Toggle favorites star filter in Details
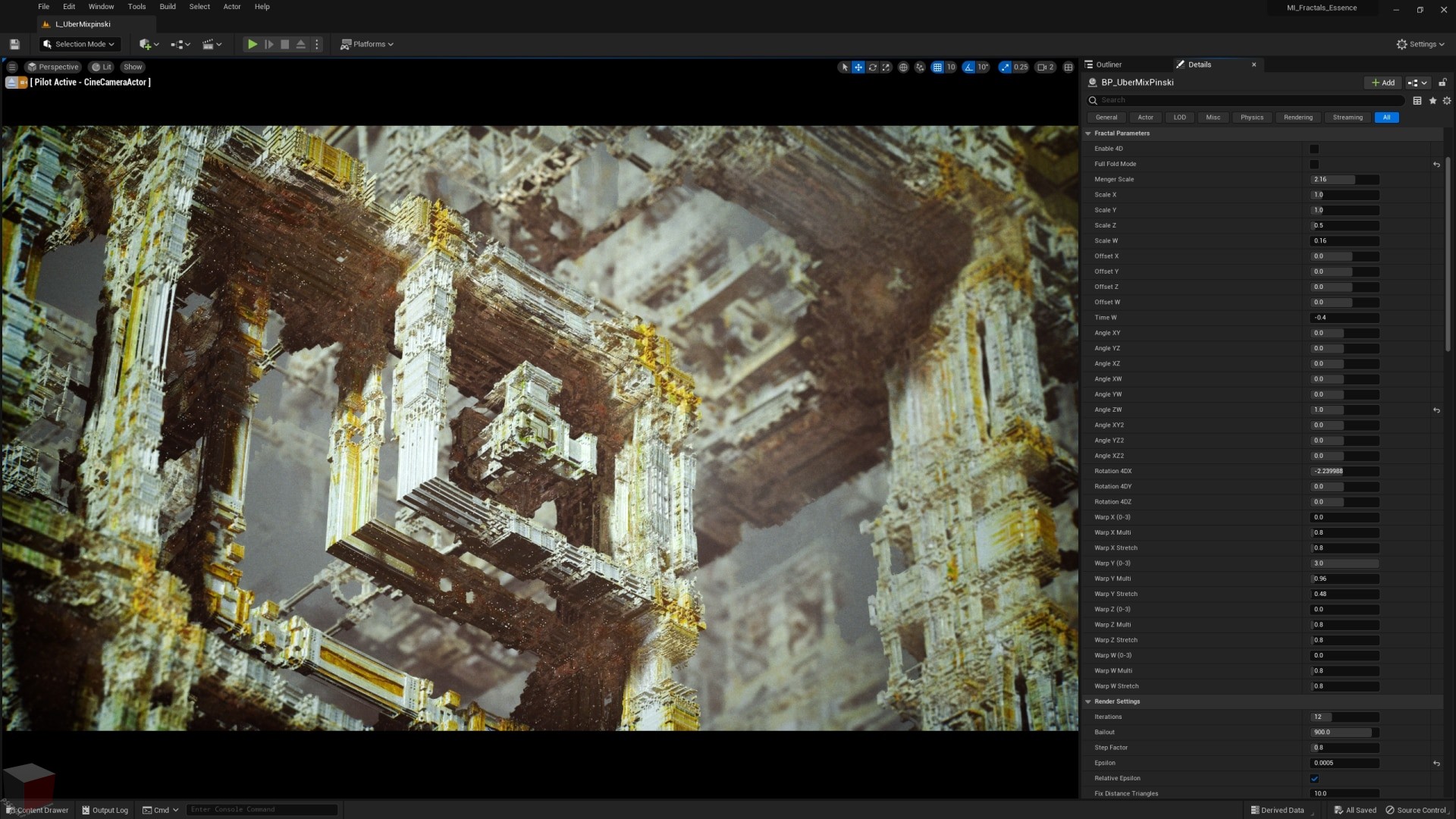1456x819 pixels. click(1432, 100)
